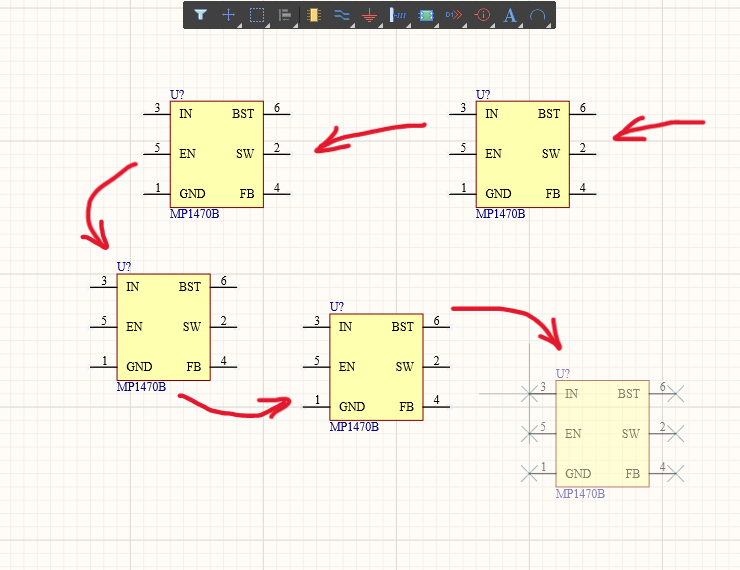Select the Place Port tool
Image resolution: width=740 pixels, height=570 pixels.
(453, 15)
